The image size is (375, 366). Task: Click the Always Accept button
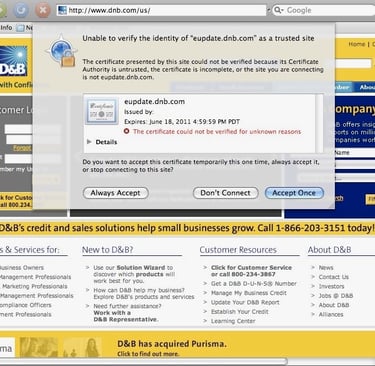tap(116, 193)
